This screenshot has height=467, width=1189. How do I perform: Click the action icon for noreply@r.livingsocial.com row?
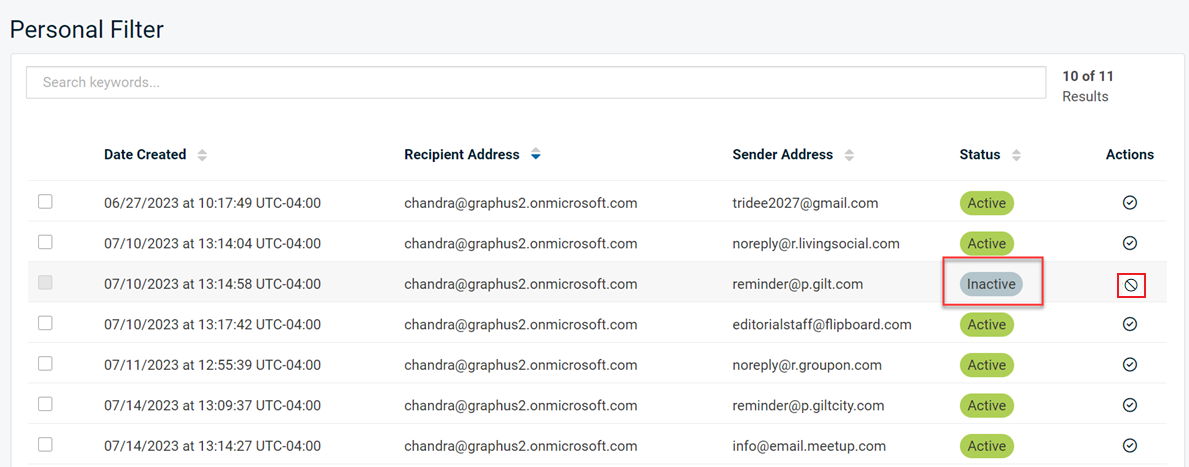pyautogui.click(x=1129, y=243)
